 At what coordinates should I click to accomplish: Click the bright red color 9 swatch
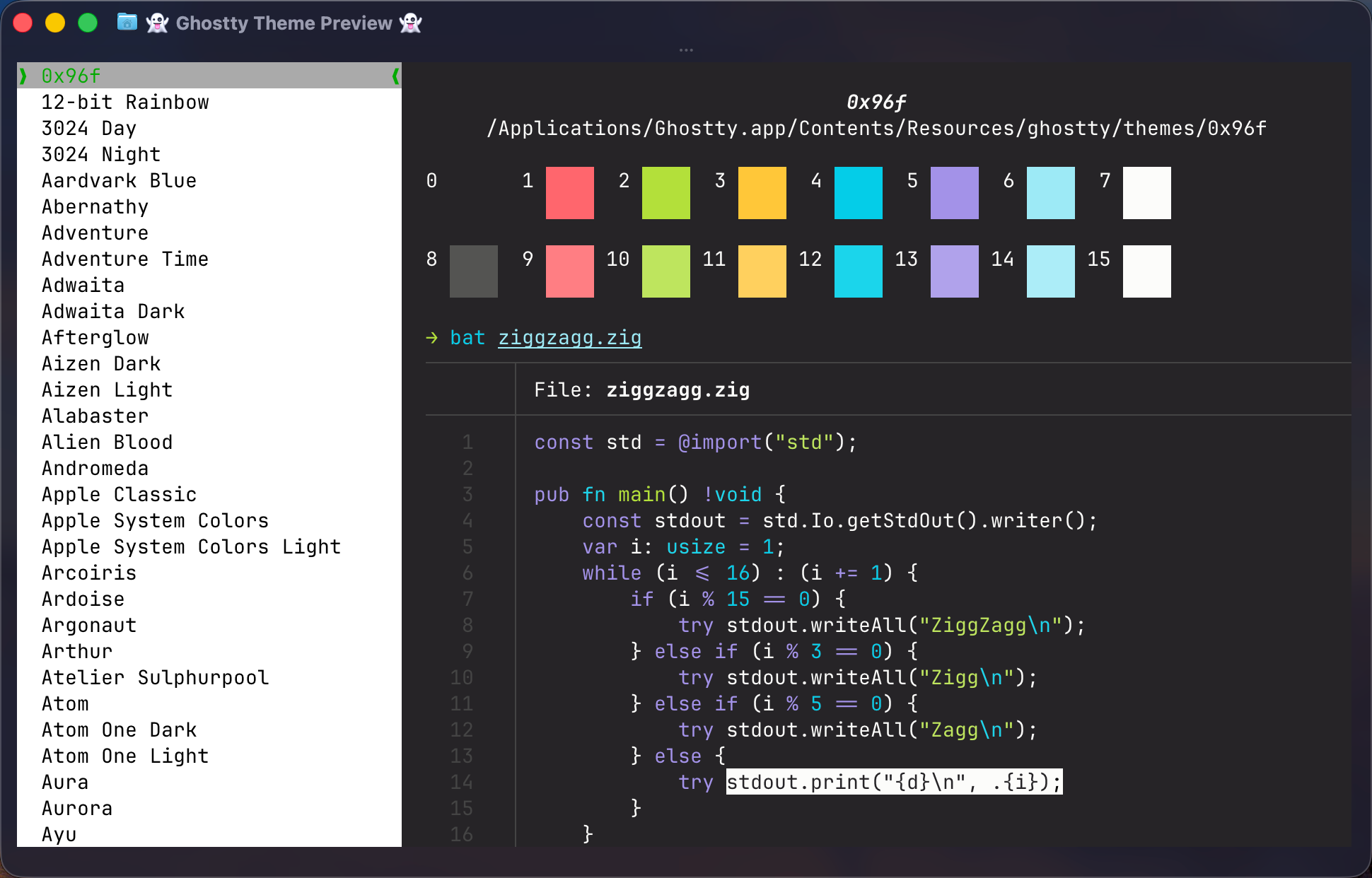pyautogui.click(x=570, y=271)
